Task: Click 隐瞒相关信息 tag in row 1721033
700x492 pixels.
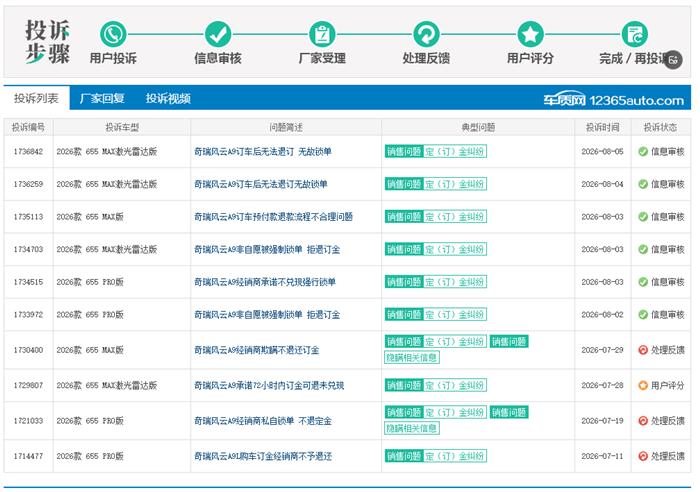Action: pyautogui.click(x=412, y=428)
